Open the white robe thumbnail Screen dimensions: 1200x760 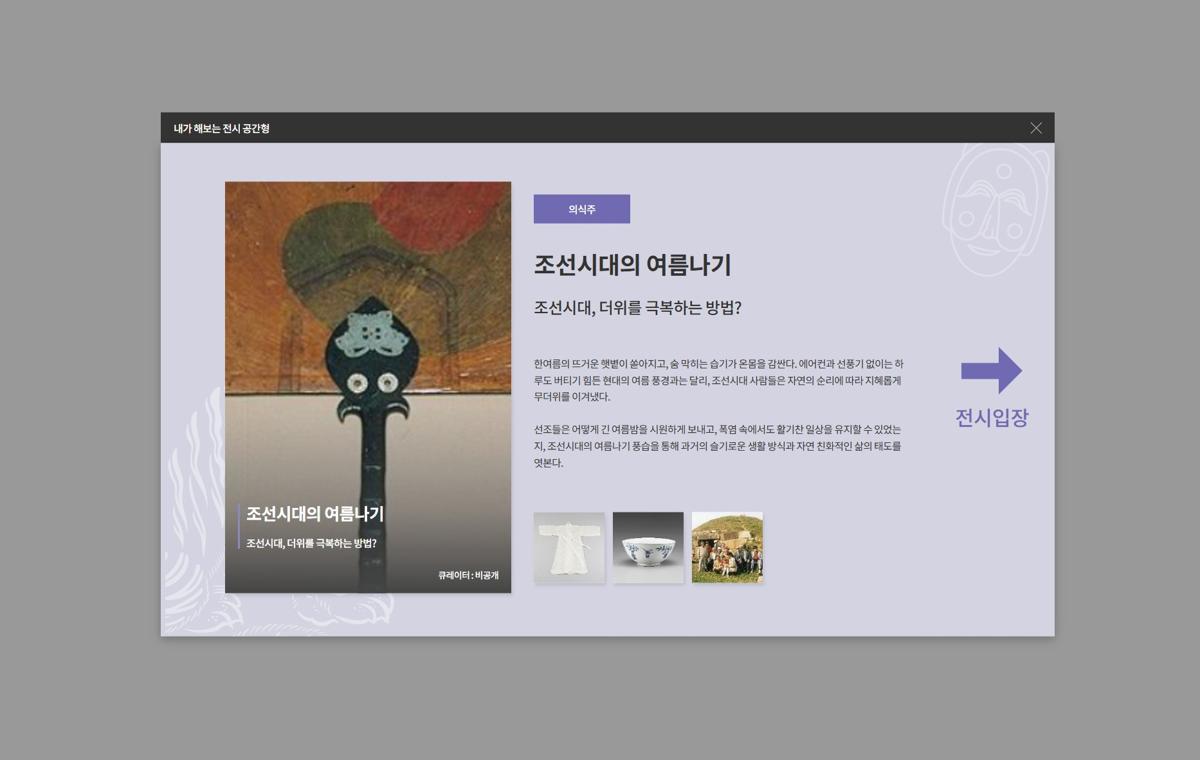(569, 547)
